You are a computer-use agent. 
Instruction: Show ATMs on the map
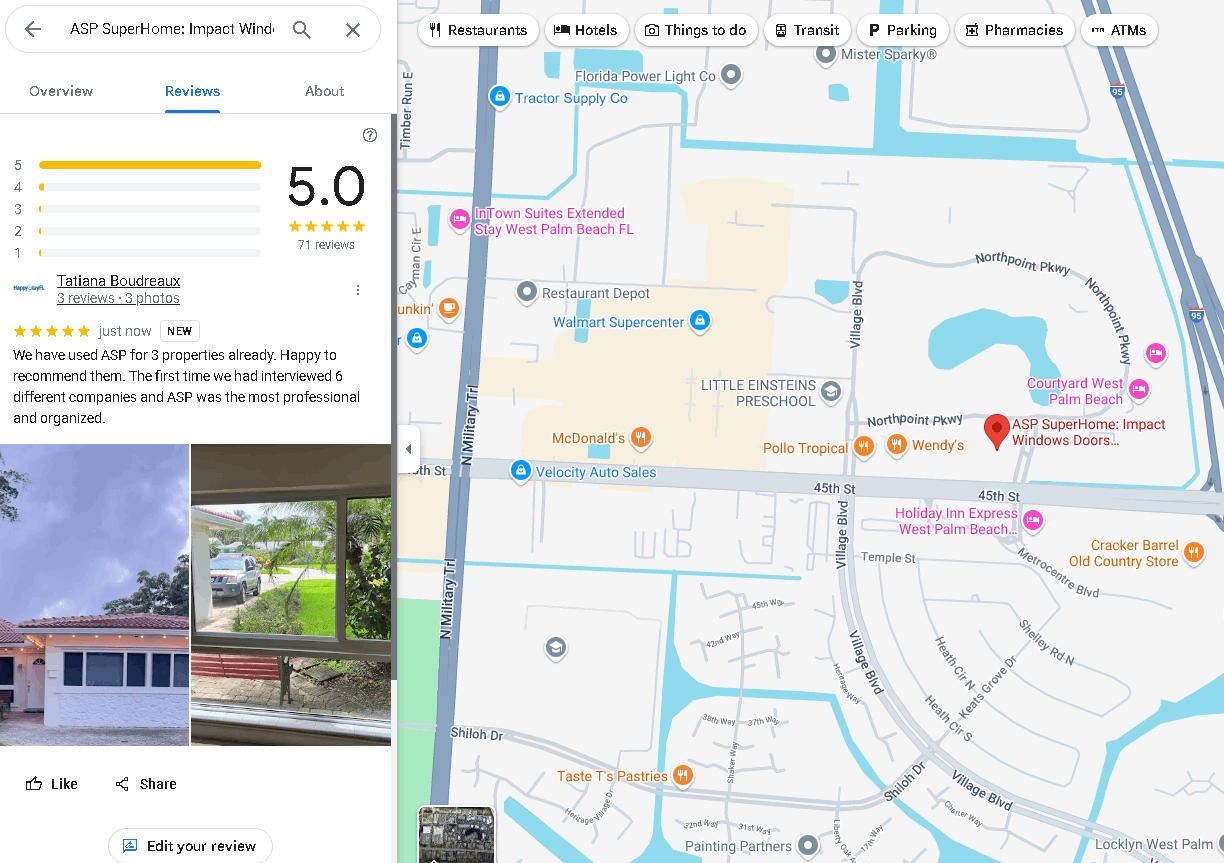tap(1120, 30)
